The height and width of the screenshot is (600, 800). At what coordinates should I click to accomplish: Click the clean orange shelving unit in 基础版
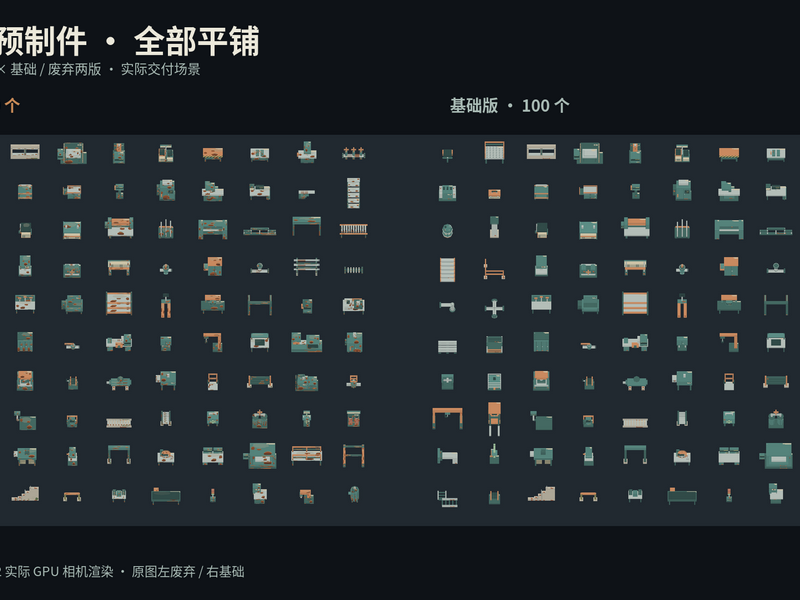(635, 303)
